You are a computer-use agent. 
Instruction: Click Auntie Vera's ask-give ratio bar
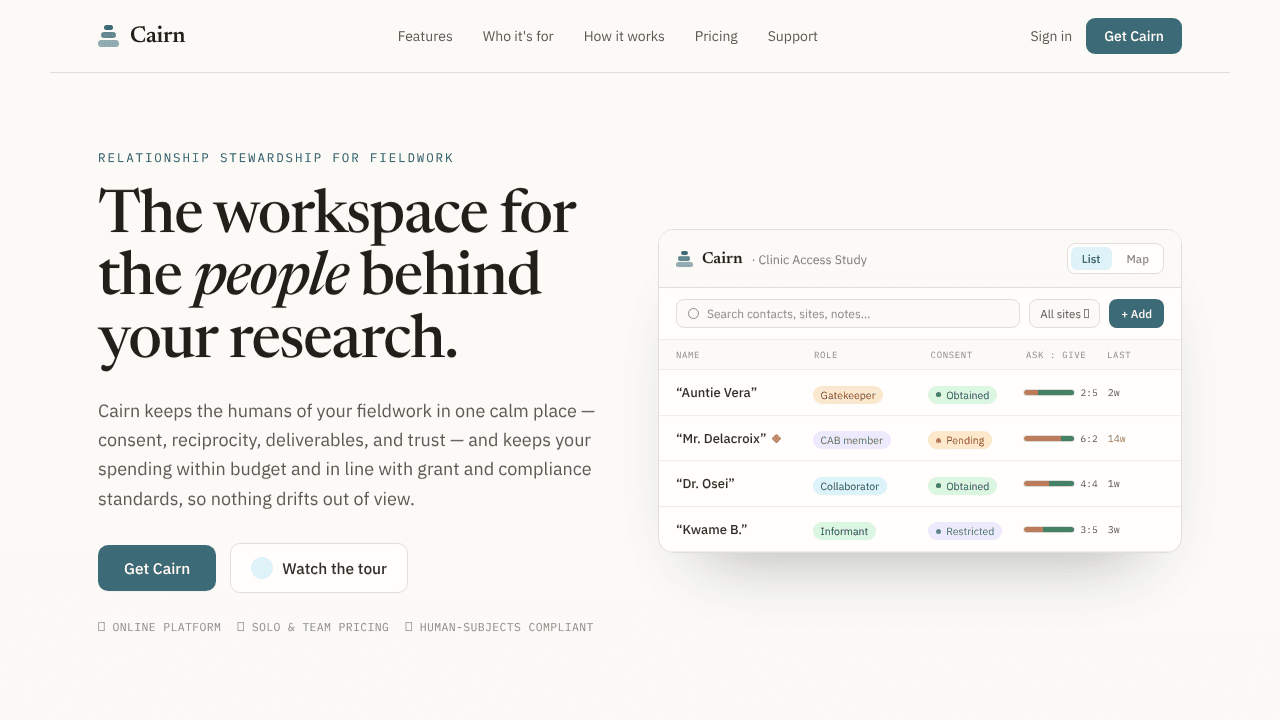click(x=1049, y=393)
